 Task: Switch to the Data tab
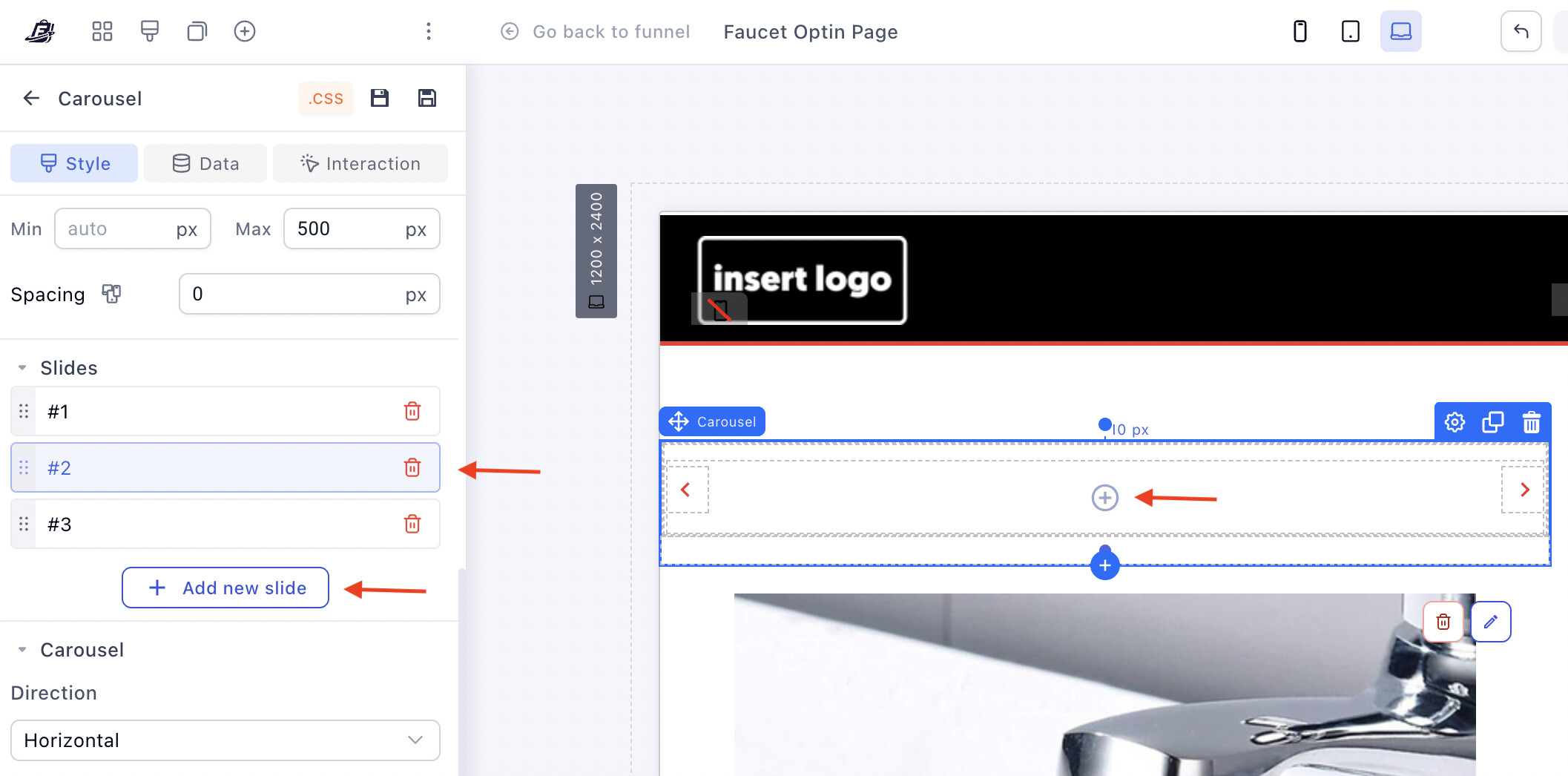point(205,163)
